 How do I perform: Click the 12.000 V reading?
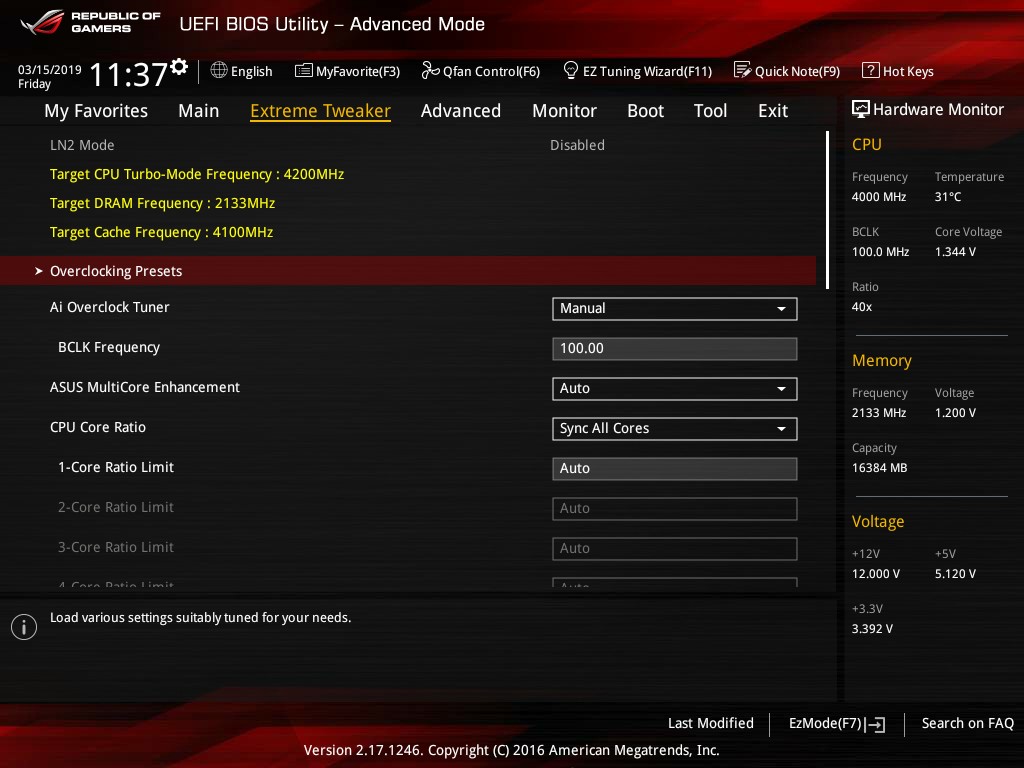(876, 573)
